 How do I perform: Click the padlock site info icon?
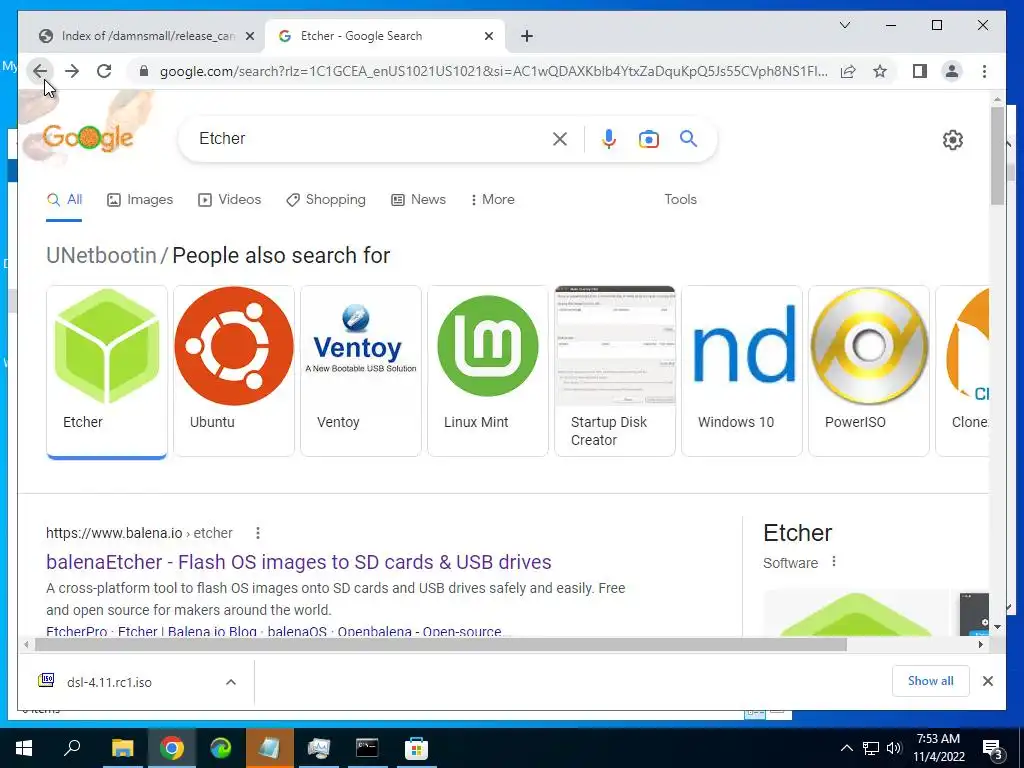144,71
